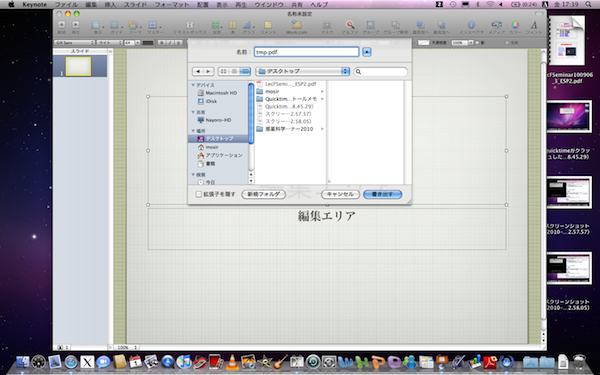Click the Group (グループ) toolbar icon
The width and height of the screenshot is (600, 375).
point(370,25)
